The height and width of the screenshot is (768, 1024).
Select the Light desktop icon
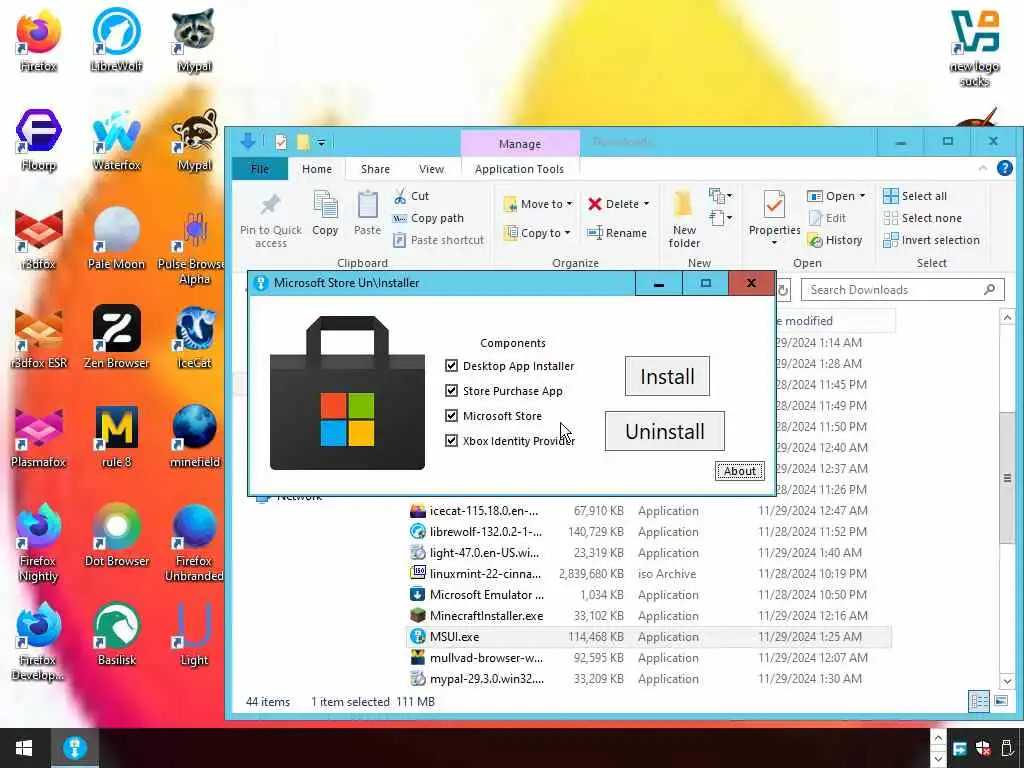click(194, 634)
